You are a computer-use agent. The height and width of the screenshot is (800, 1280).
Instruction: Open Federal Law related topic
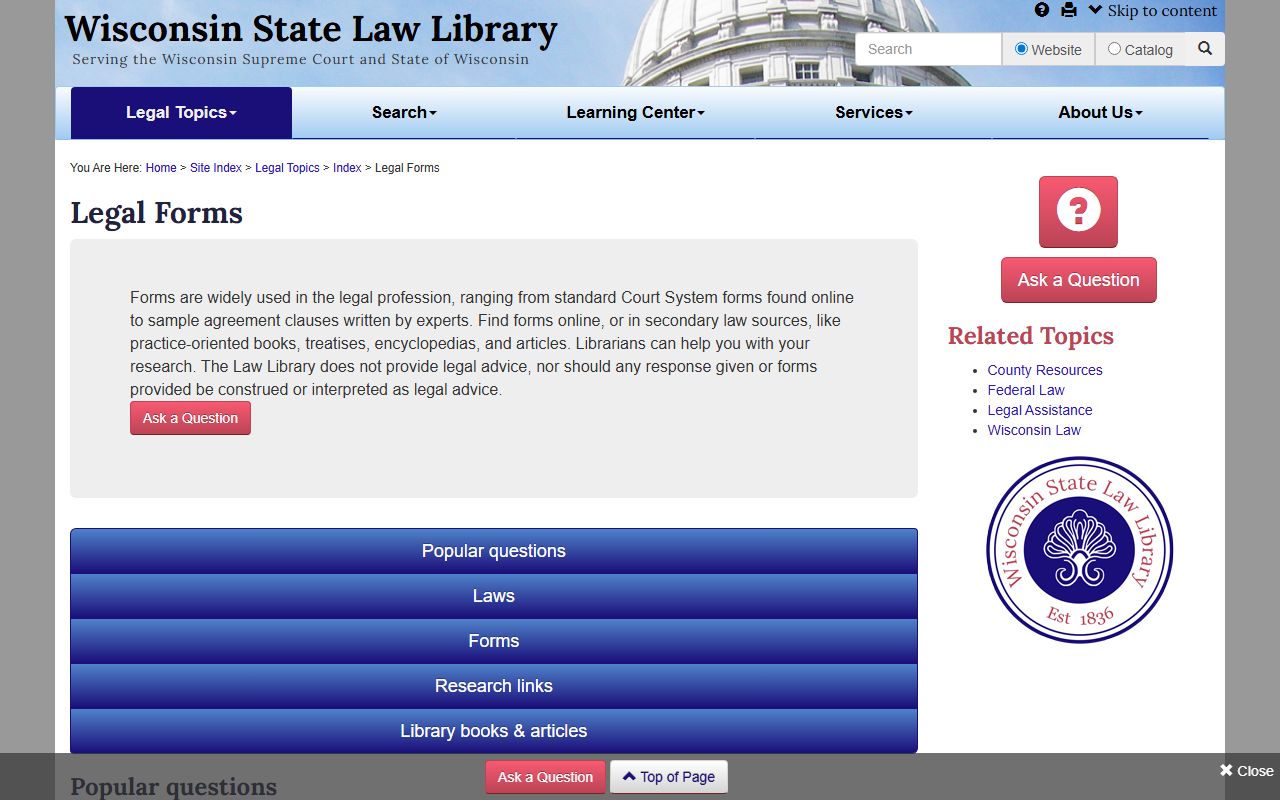pyautogui.click(x=1026, y=390)
